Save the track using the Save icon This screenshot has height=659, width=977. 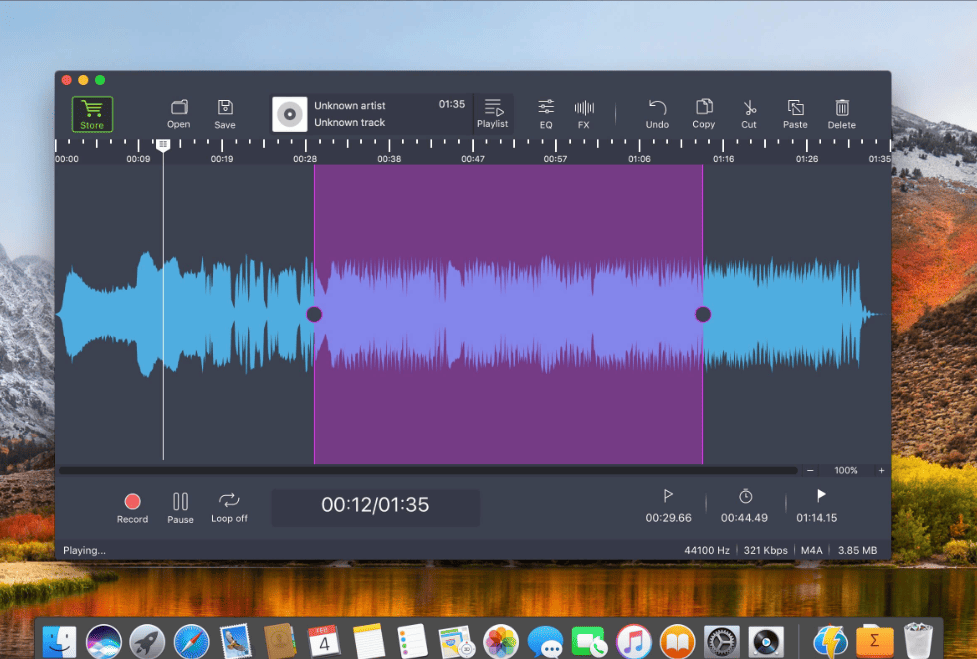coord(225,114)
